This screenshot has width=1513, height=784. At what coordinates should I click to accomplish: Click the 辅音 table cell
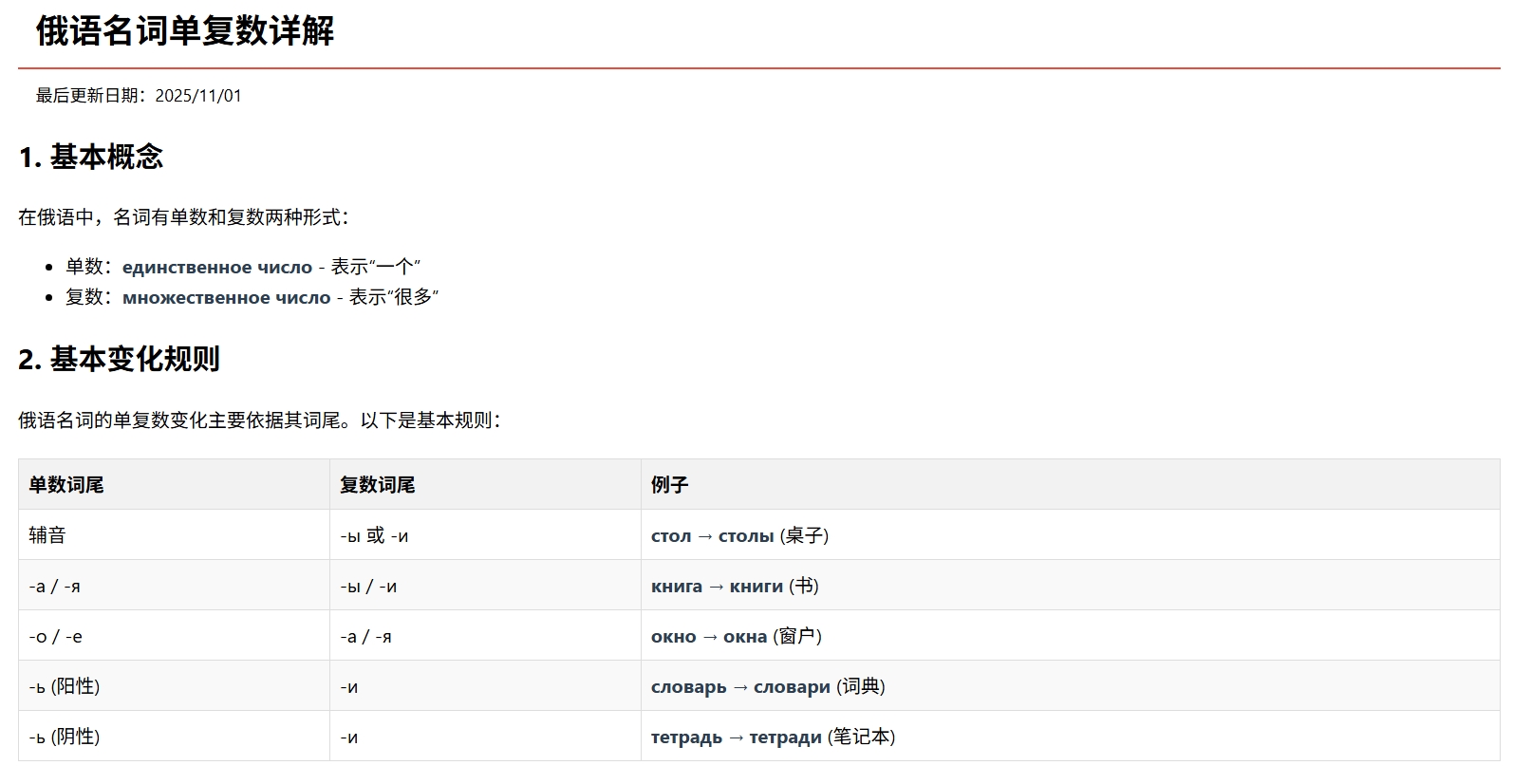(47, 535)
